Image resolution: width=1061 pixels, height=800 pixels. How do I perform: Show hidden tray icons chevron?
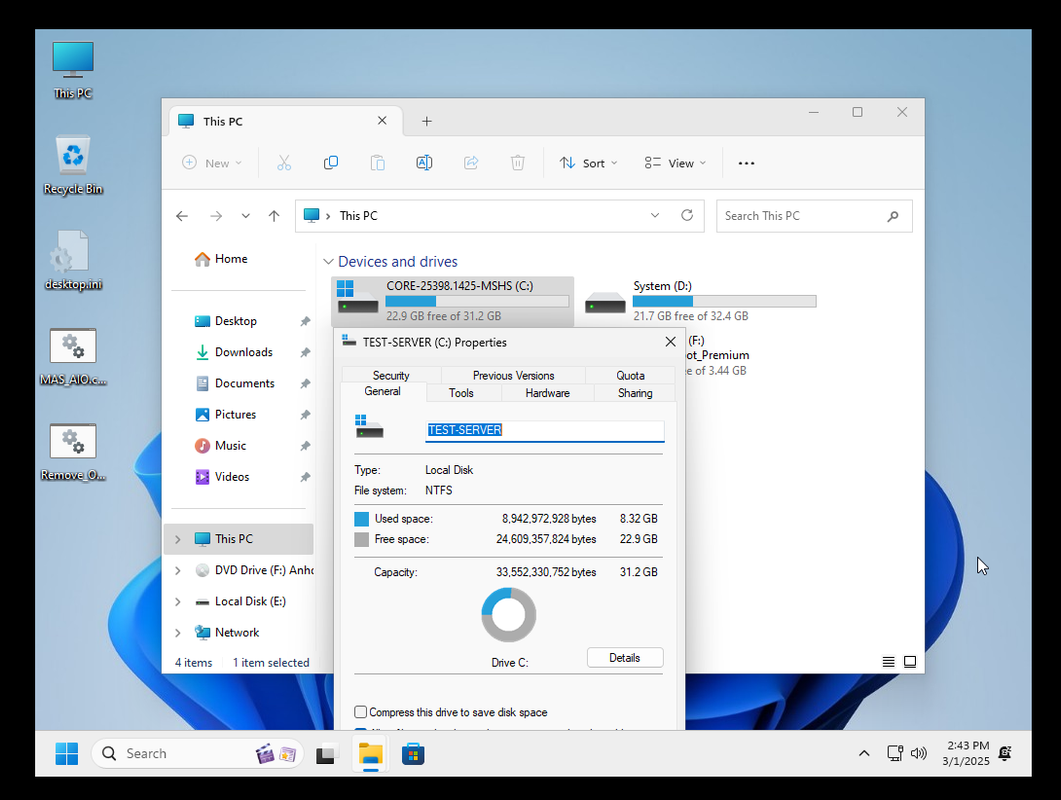864,753
